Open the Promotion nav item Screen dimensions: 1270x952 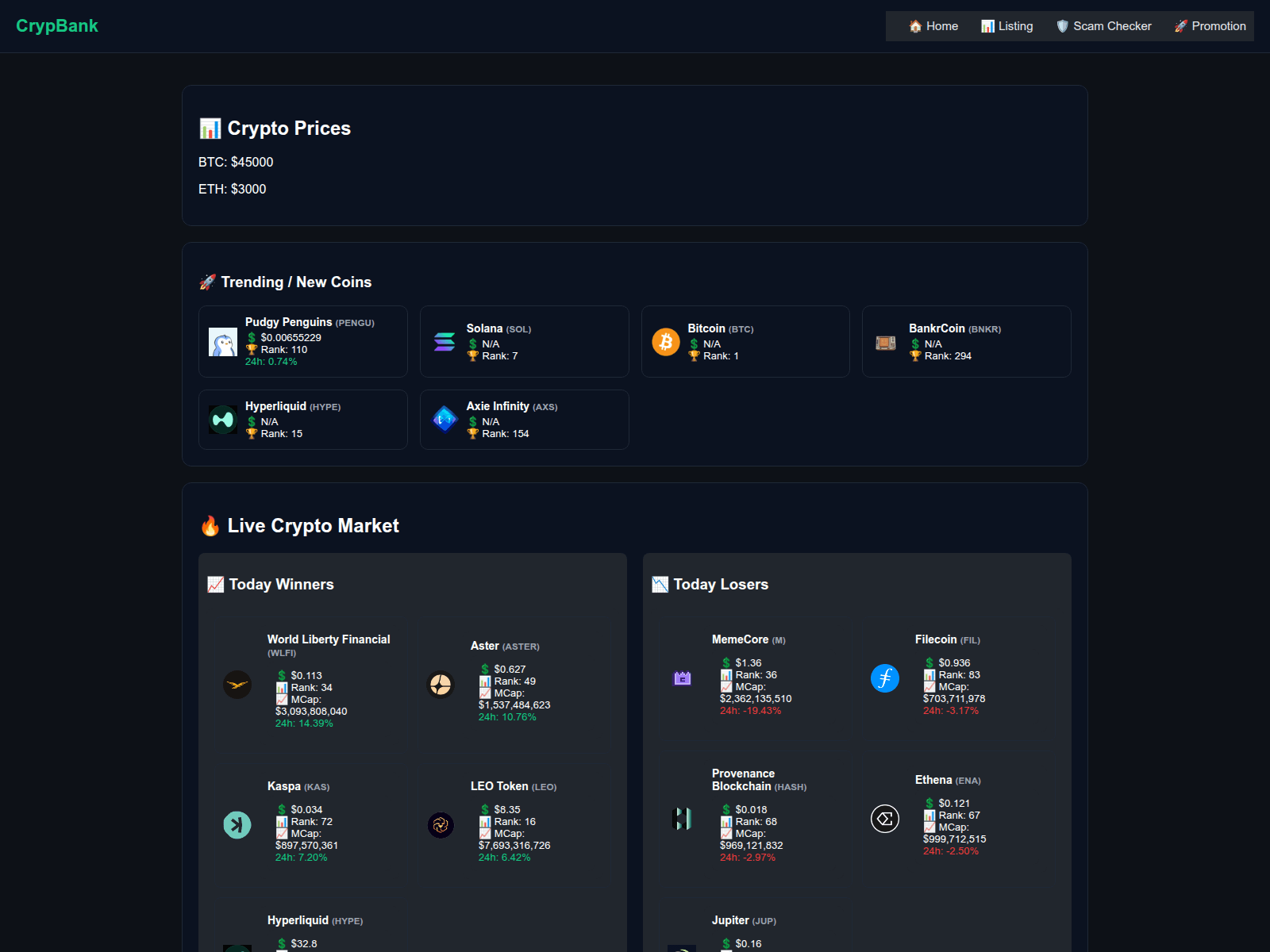click(x=1210, y=26)
